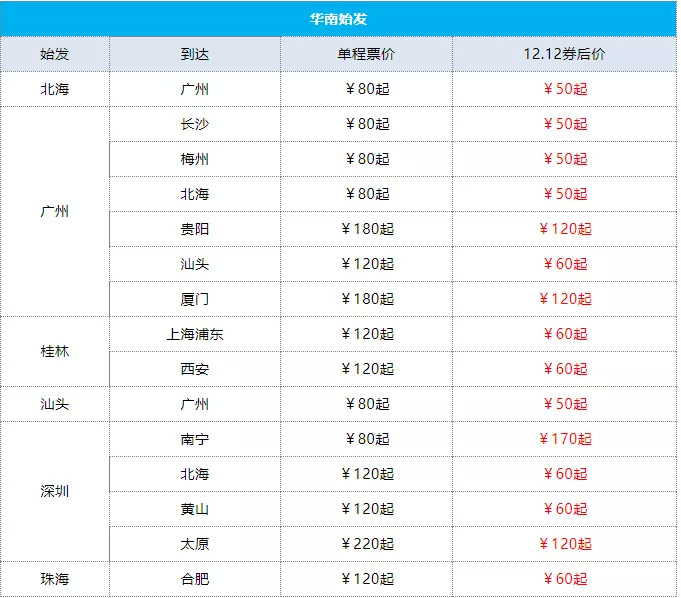Choose the 梅州 destination cell
Viewport: 681px width, 598px height.
(195, 159)
